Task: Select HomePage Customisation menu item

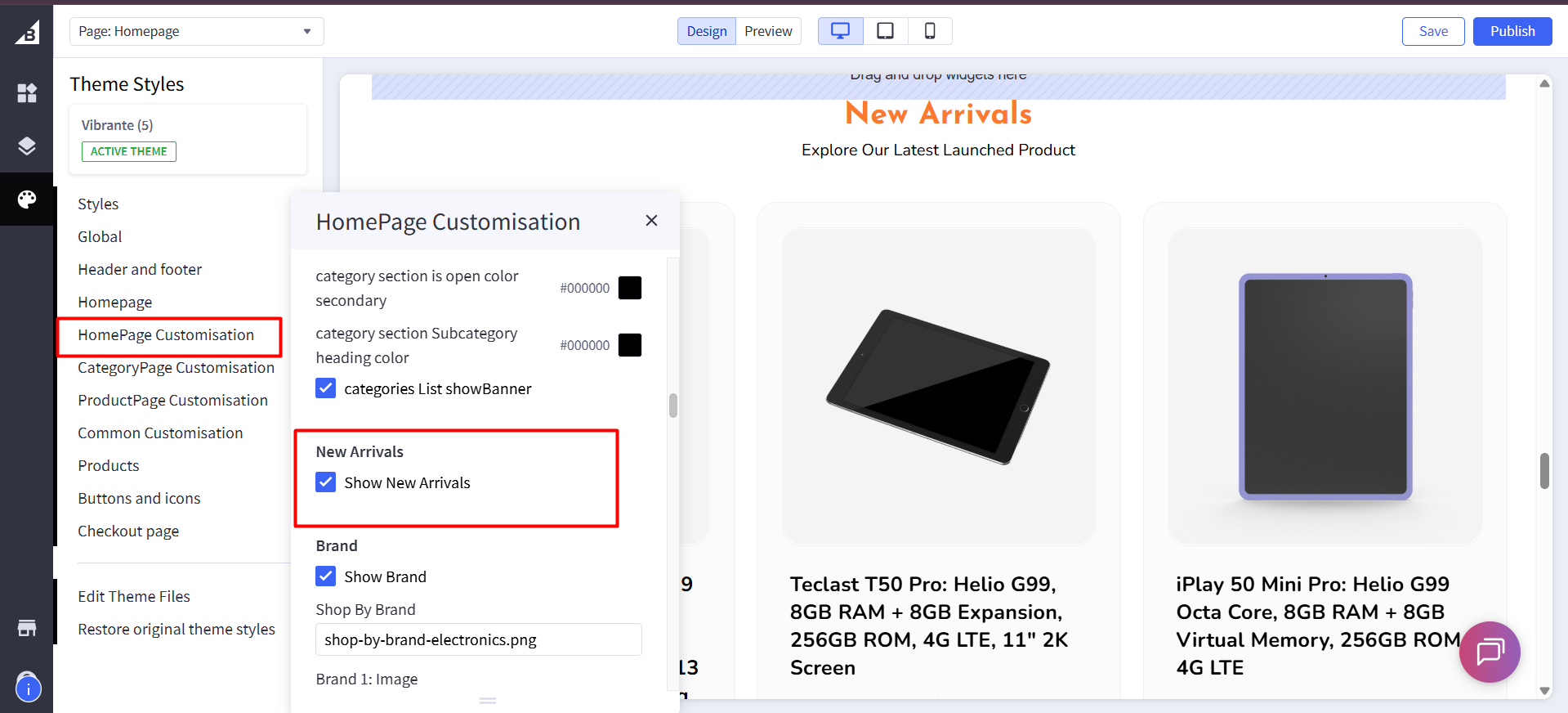Action: (166, 334)
